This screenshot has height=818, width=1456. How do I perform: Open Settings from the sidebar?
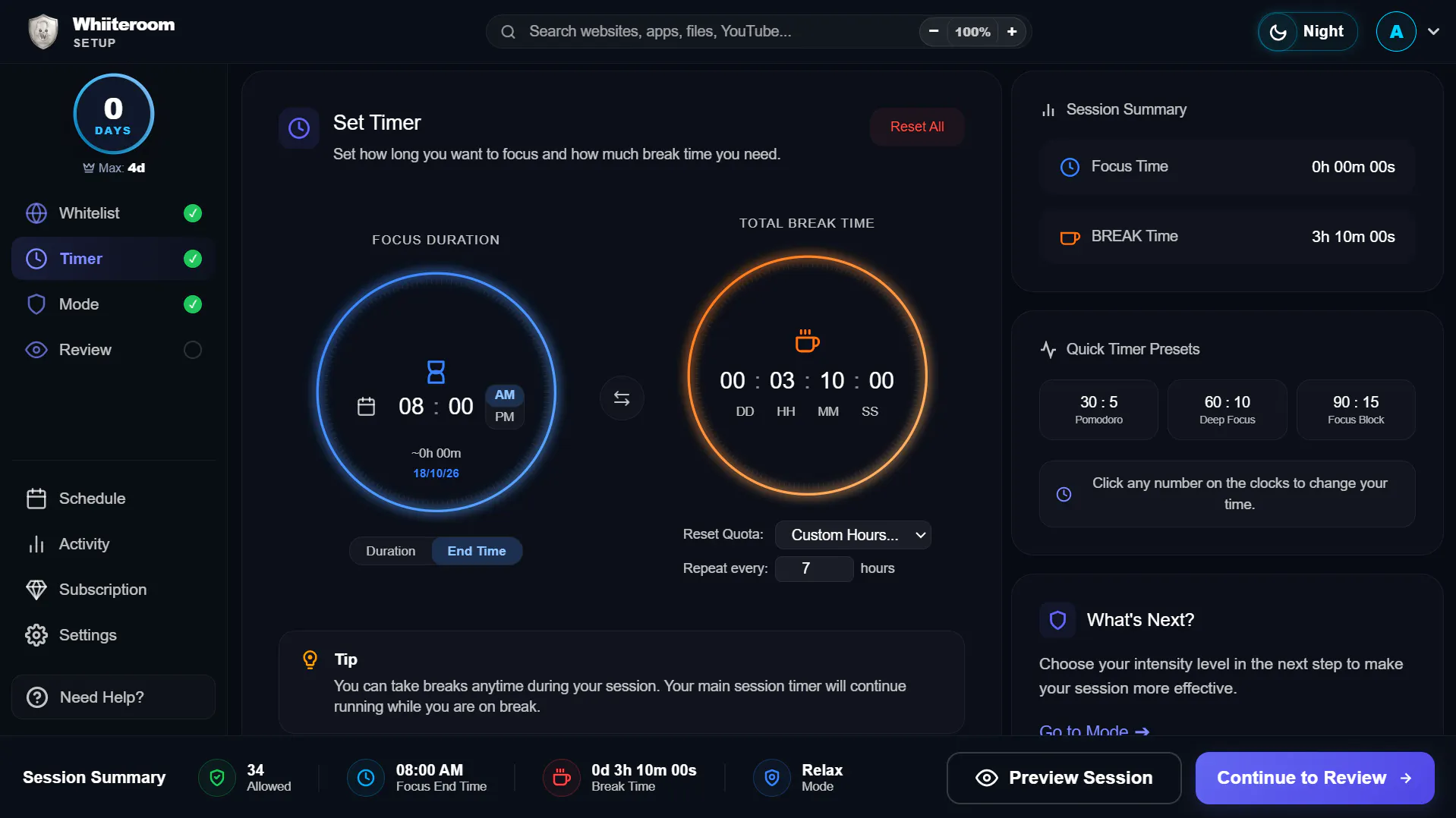pos(113,635)
